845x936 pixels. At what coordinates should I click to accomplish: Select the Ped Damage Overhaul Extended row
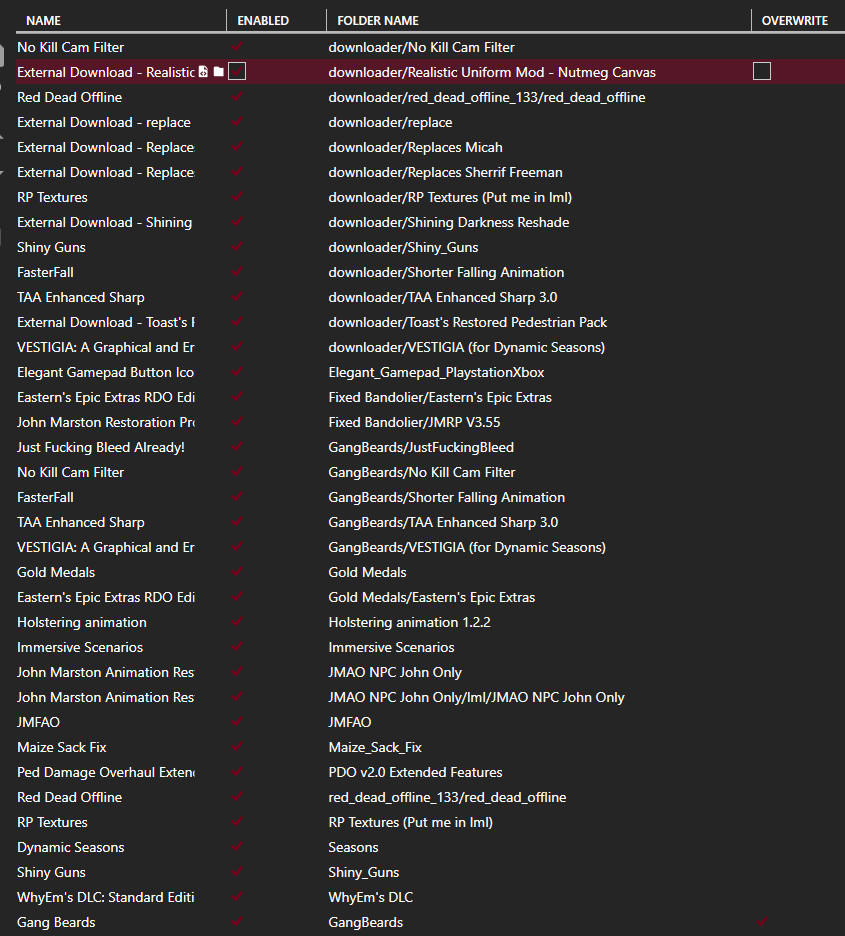[x=105, y=772]
